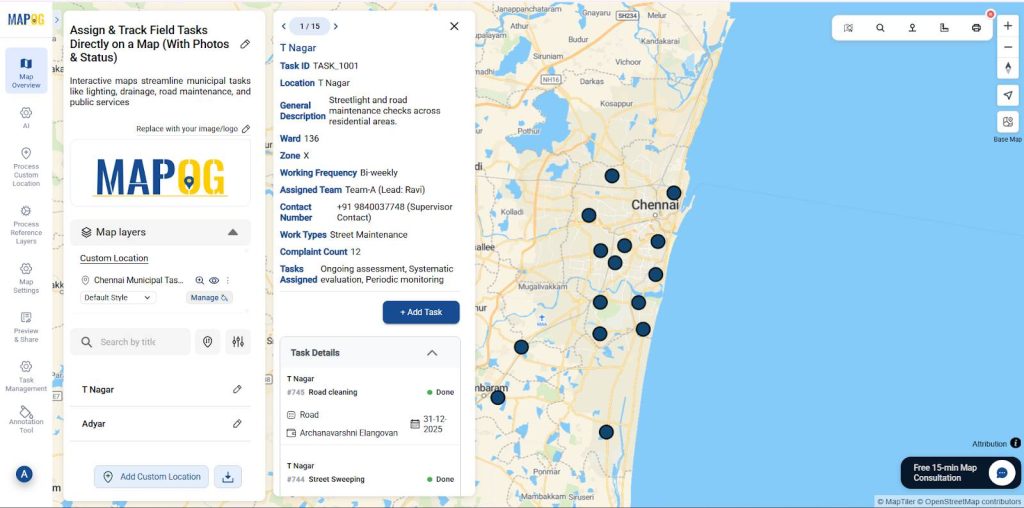Select the measure ruler tool
Image resolution: width=1024 pixels, height=508 pixels.
pos(944,28)
